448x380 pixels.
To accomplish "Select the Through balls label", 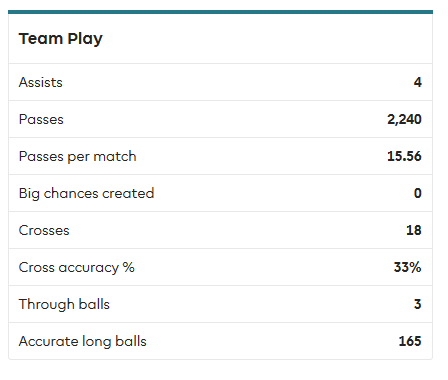I will pyautogui.click(x=64, y=305).
